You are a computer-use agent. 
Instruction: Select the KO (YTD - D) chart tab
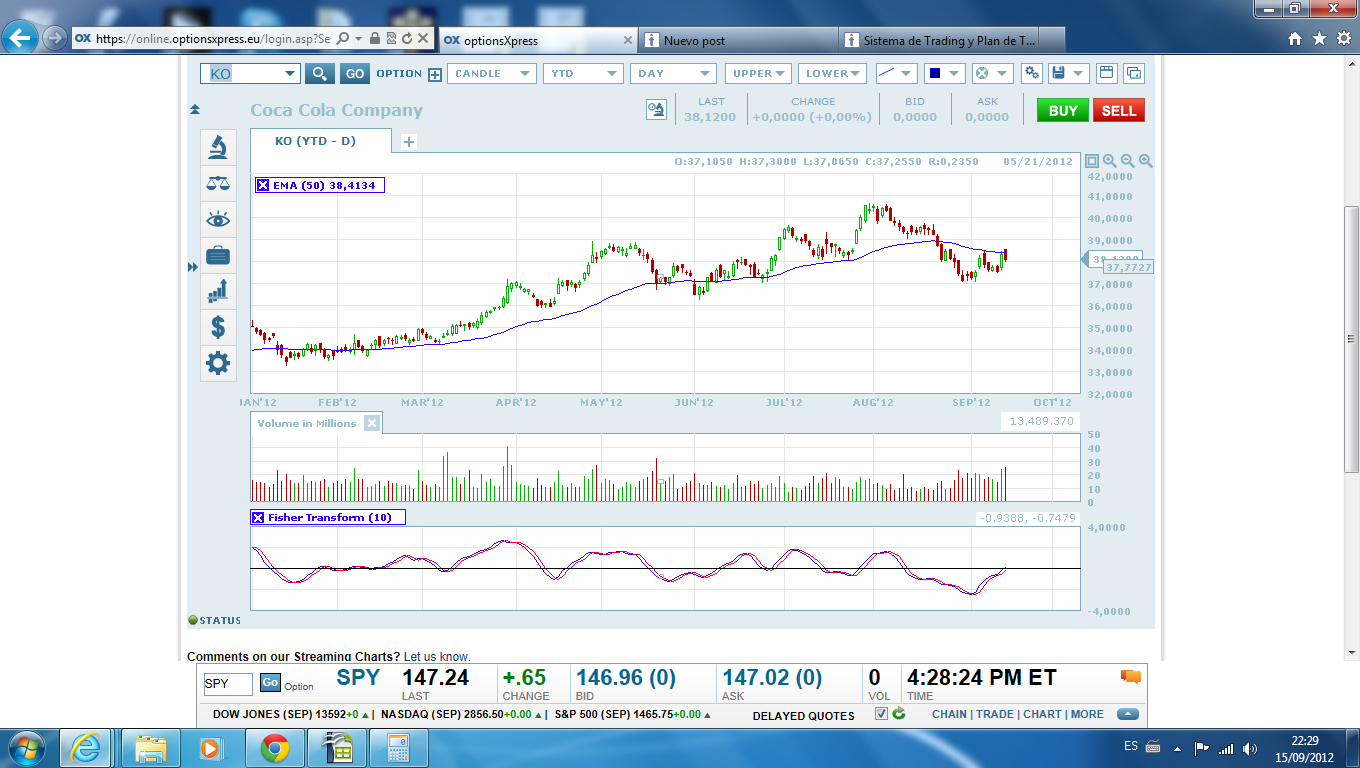point(316,141)
